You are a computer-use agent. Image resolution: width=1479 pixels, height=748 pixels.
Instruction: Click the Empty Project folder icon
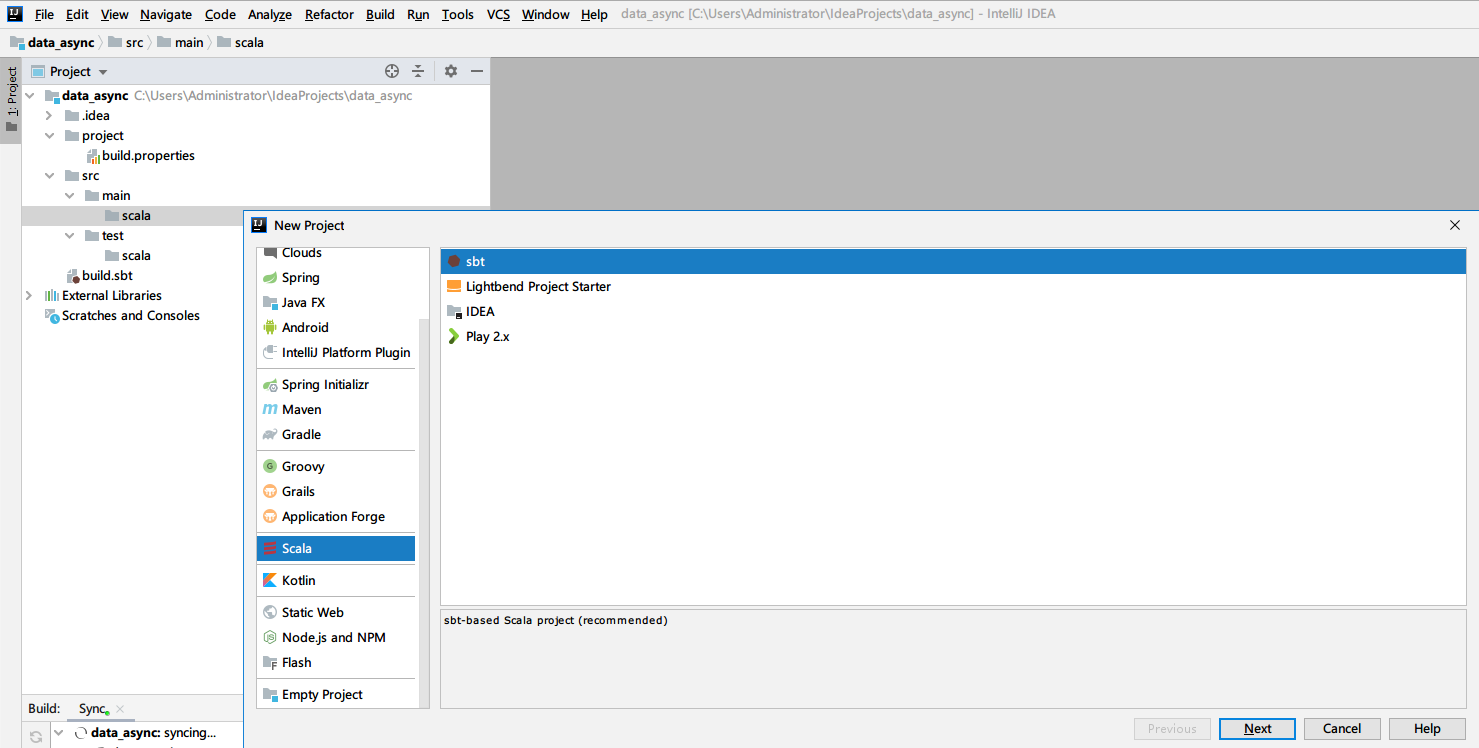pos(270,695)
